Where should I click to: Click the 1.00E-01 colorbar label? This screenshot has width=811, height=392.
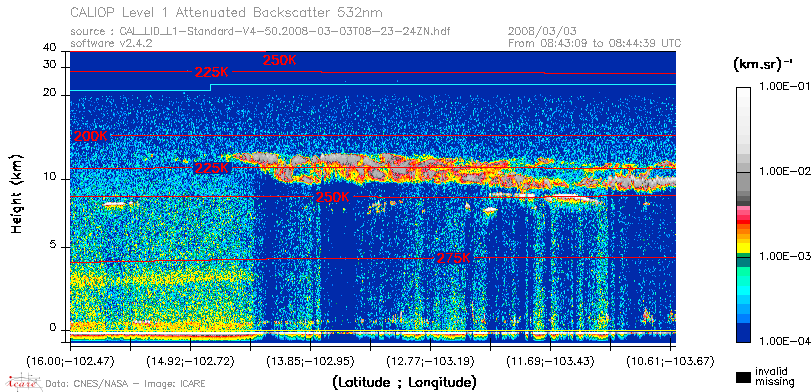coord(783,86)
